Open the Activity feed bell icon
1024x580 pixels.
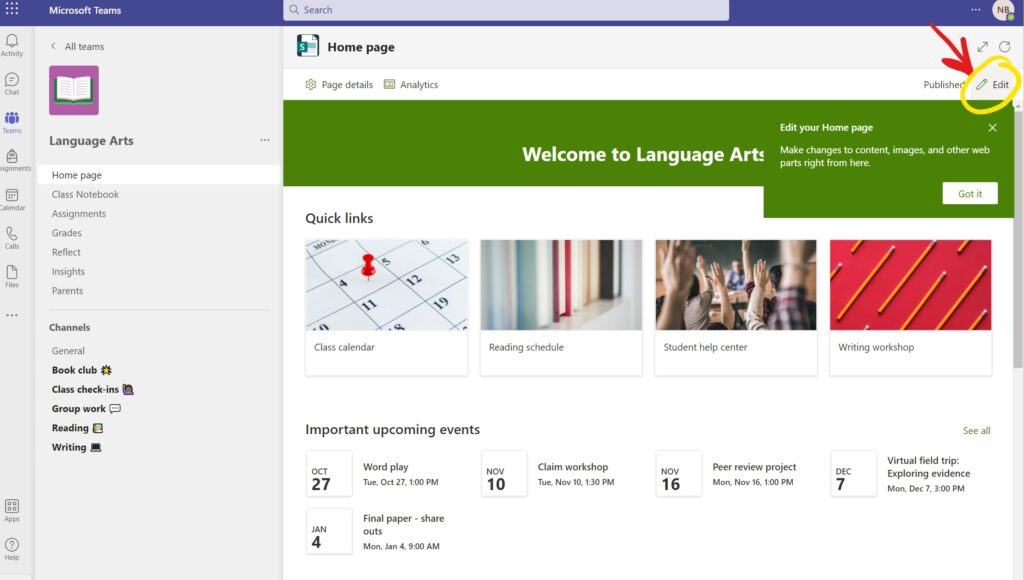point(12,44)
